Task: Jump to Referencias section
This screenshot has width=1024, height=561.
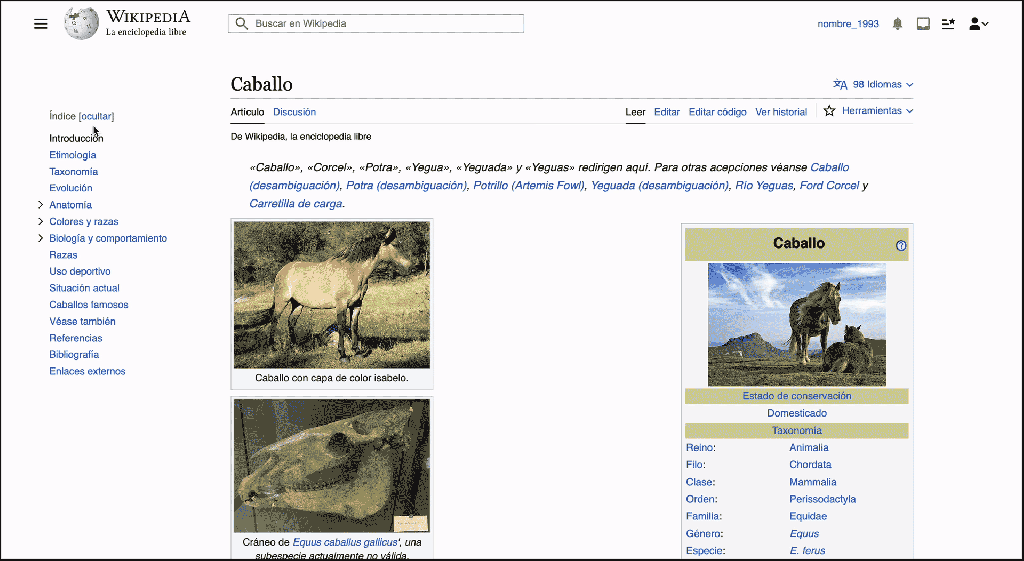Action: point(75,338)
